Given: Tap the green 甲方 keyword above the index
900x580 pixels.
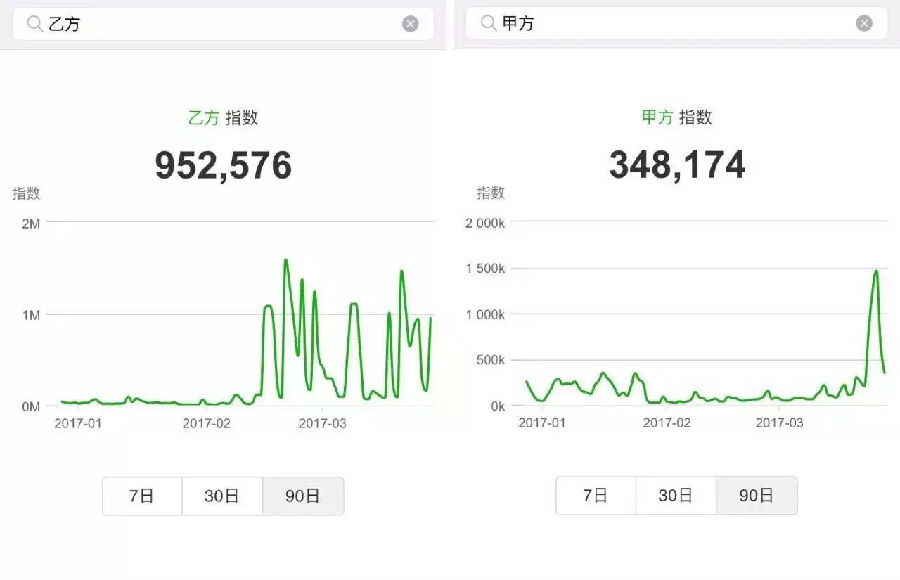Looking at the screenshot, I should coord(657,117).
